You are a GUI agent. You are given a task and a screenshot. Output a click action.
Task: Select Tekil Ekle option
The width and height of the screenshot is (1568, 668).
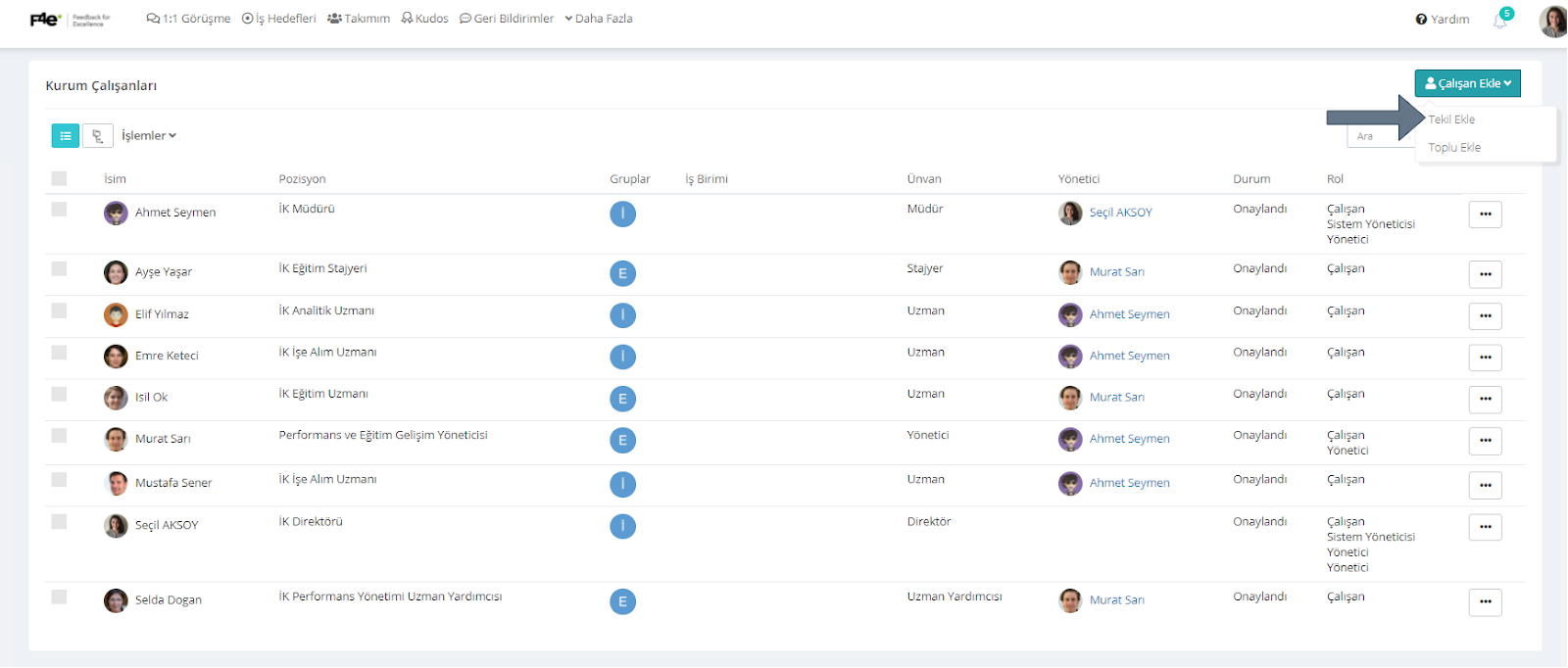pos(1451,119)
